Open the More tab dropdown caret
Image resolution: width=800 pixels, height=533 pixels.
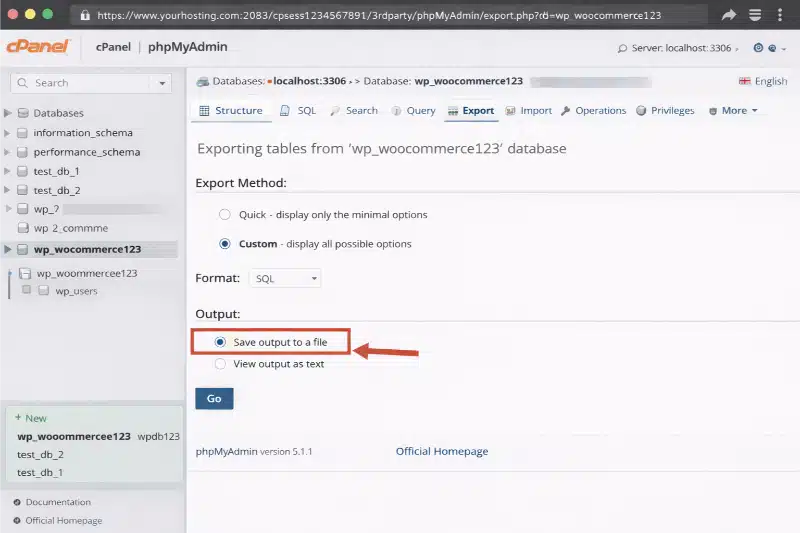point(755,111)
